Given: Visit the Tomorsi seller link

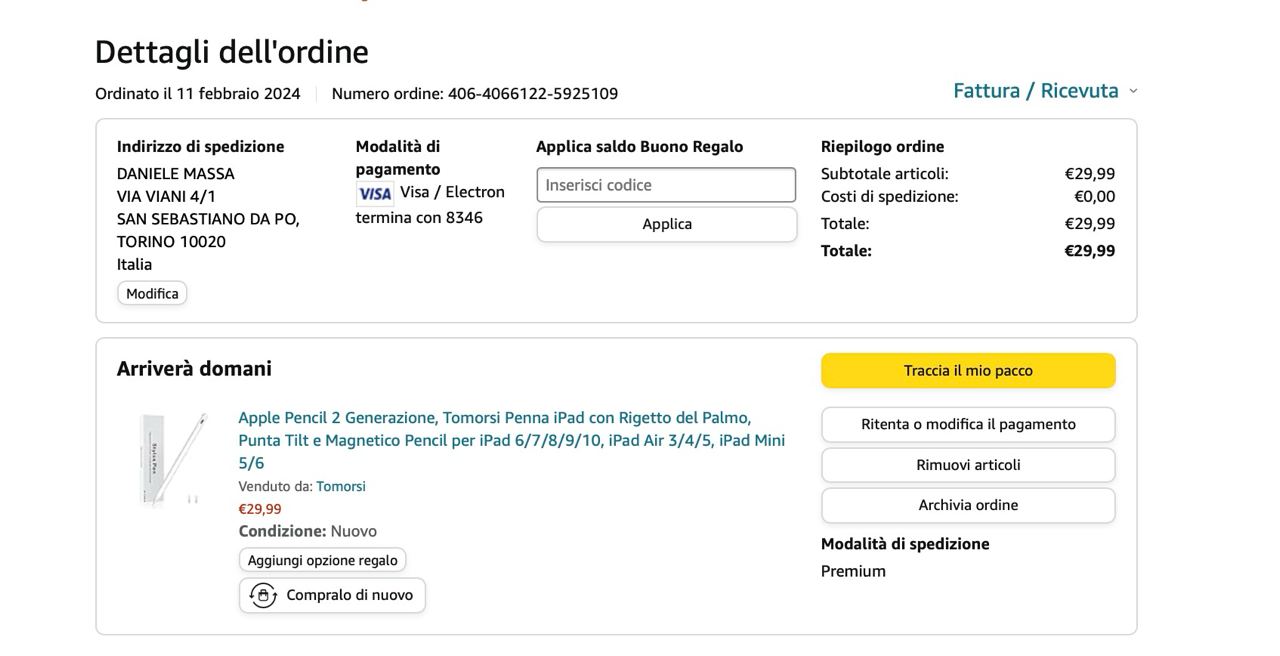Looking at the screenshot, I should (x=341, y=487).
